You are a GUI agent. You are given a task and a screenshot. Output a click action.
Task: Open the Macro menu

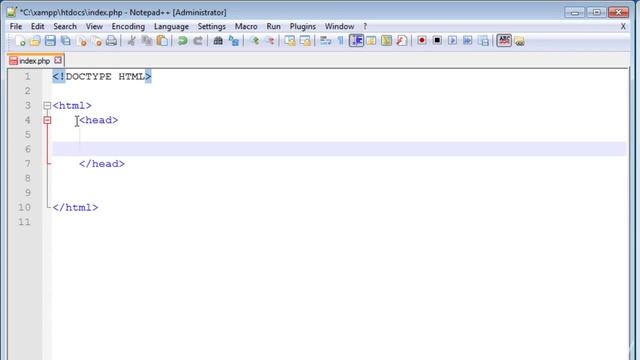click(246, 27)
